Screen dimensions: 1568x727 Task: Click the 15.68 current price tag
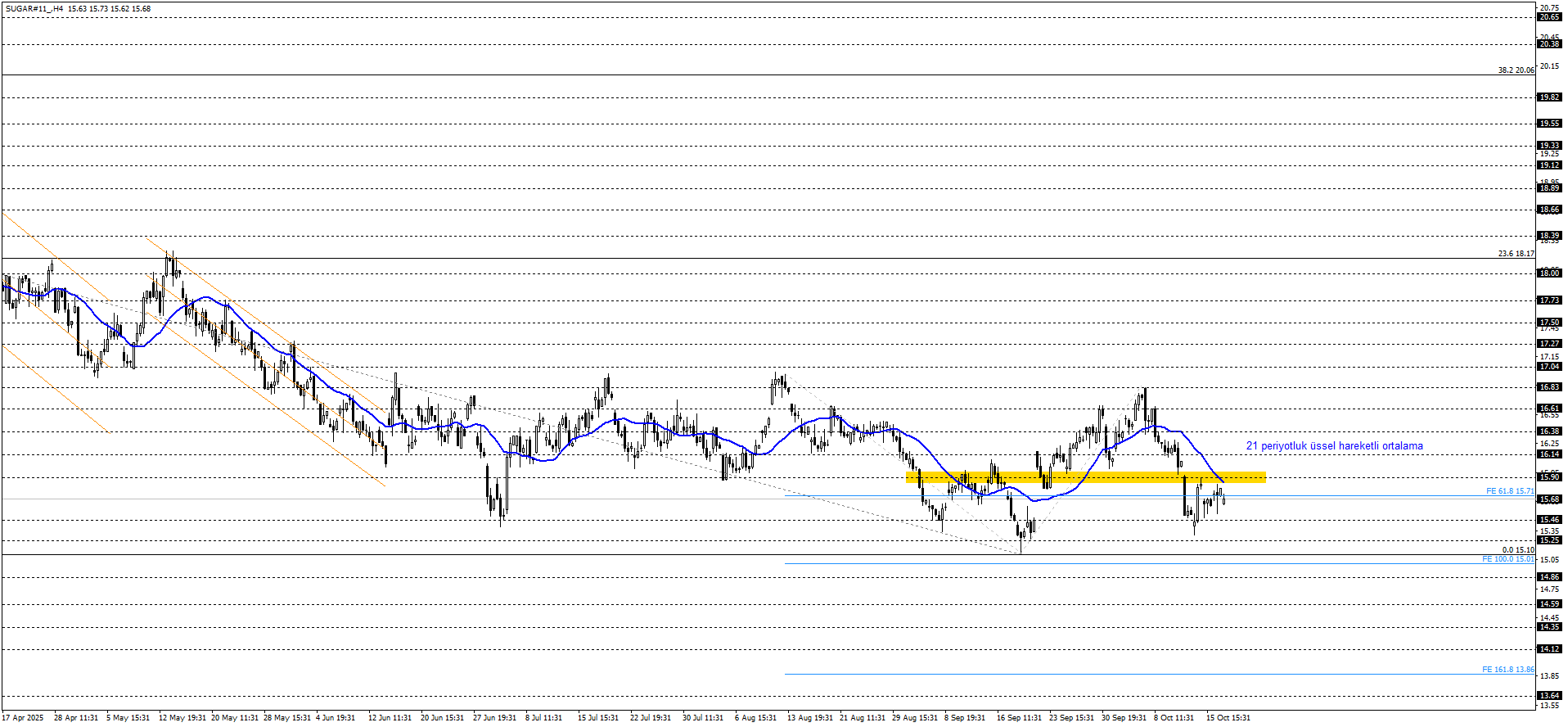tap(1548, 499)
